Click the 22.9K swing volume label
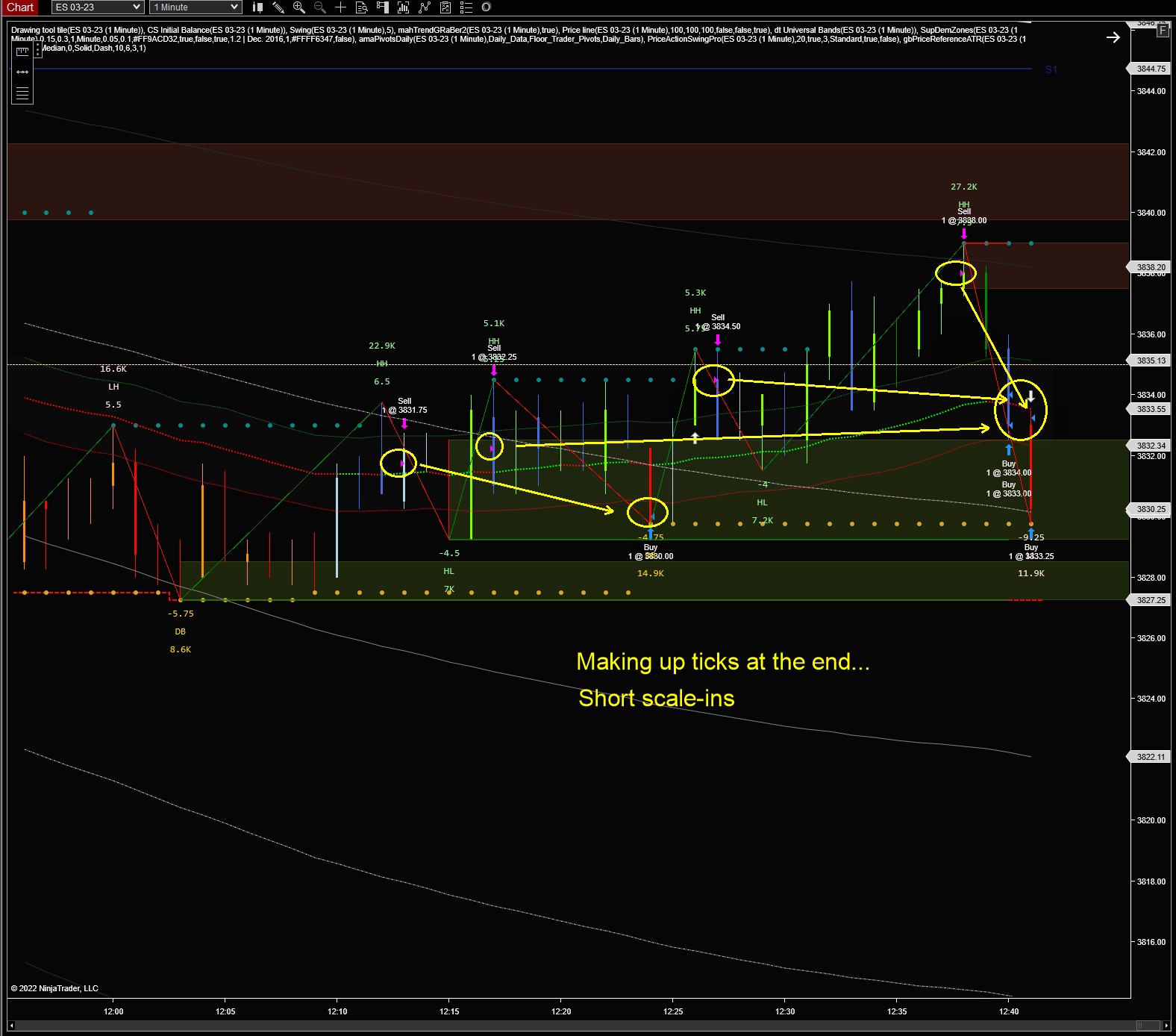This screenshot has width=1176, height=1036. (382, 346)
